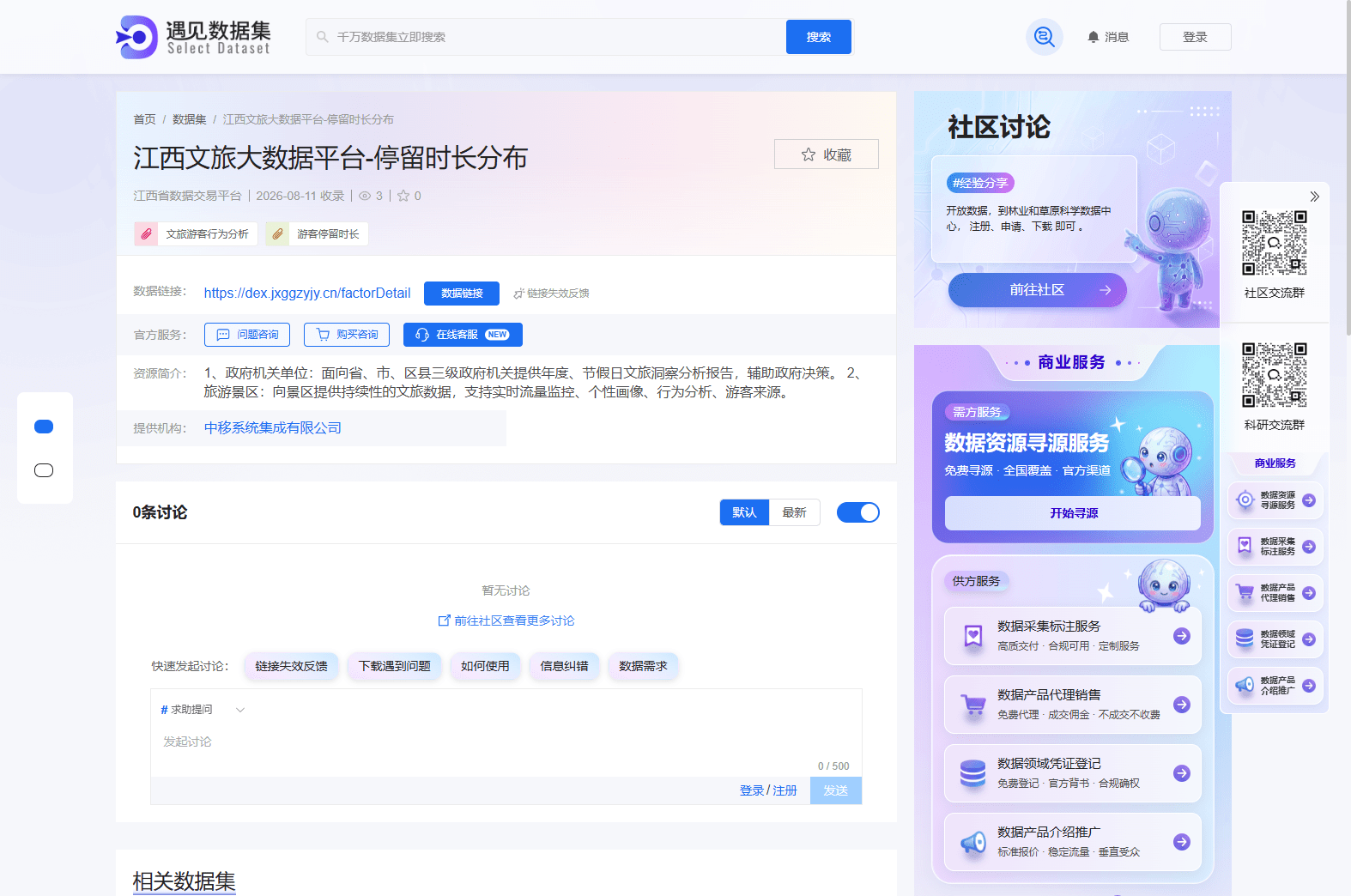Image resolution: width=1351 pixels, height=896 pixels.
Task: Click the #经验分享 hashtag label
Action: pyautogui.click(x=980, y=183)
